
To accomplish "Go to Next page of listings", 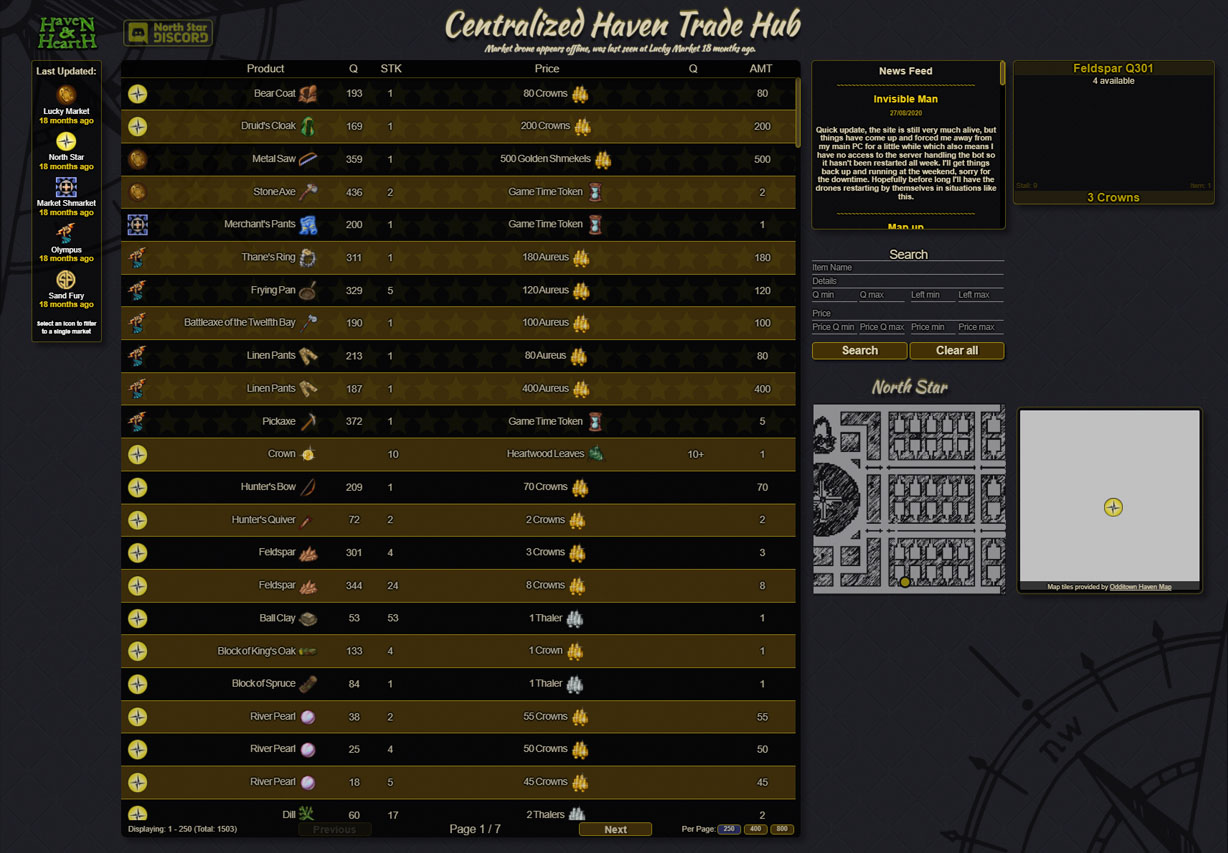I will click(615, 829).
